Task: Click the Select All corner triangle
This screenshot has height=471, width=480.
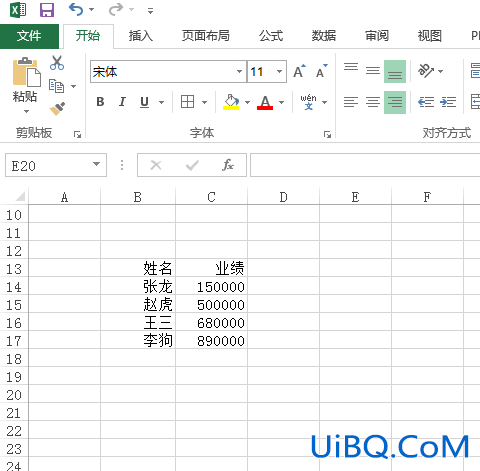Action: click(x=19, y=196)
